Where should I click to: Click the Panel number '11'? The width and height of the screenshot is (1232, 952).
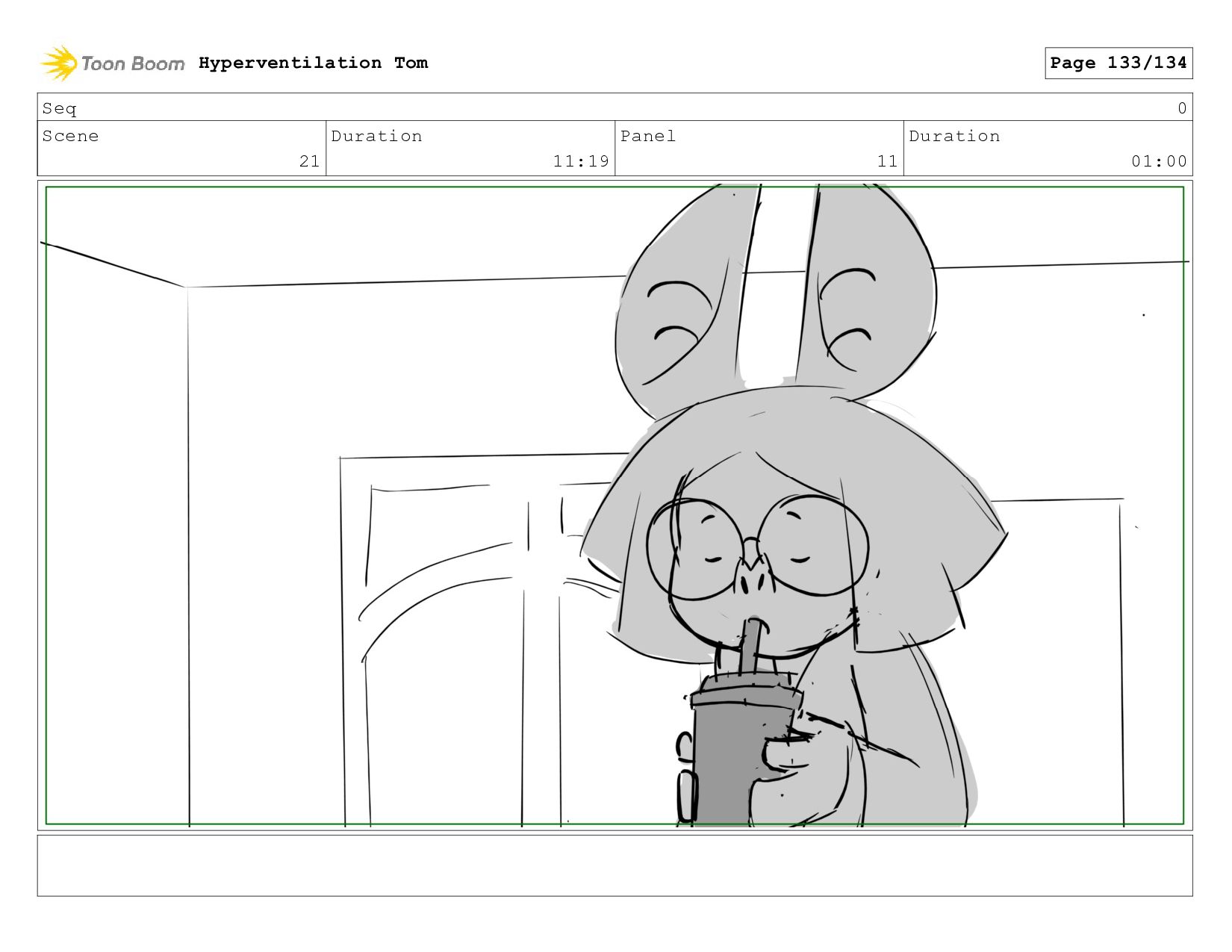[887, 161]
